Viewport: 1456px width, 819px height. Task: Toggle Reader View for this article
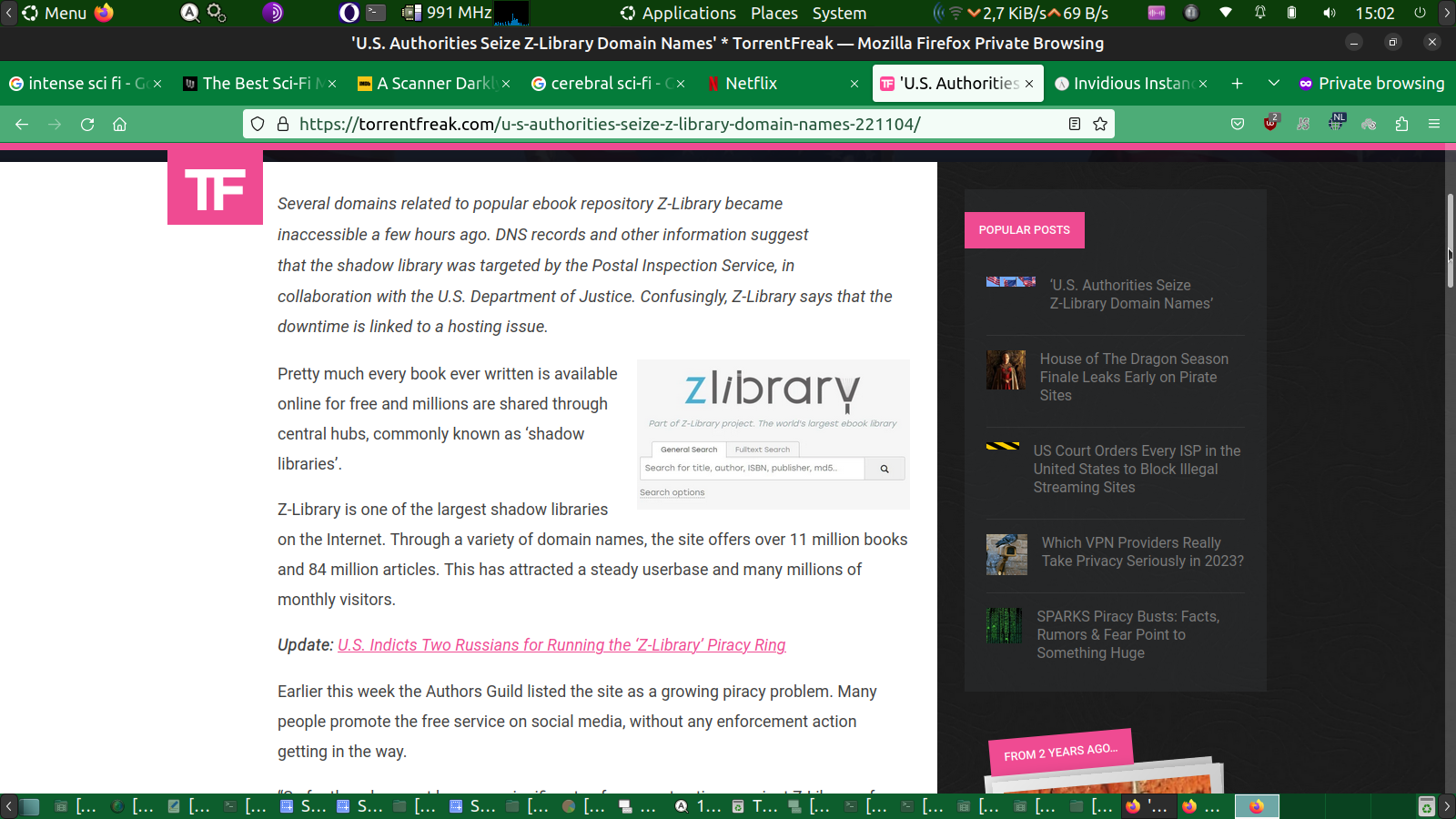(1075, 124)
